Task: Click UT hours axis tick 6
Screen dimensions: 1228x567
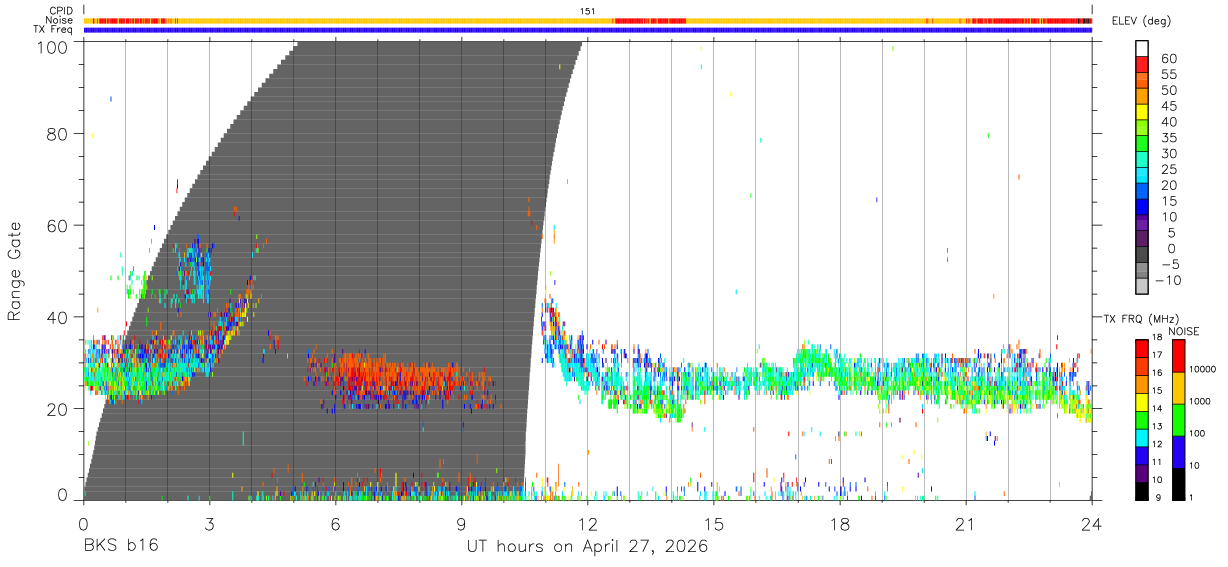Action: [x=336, y=523]
